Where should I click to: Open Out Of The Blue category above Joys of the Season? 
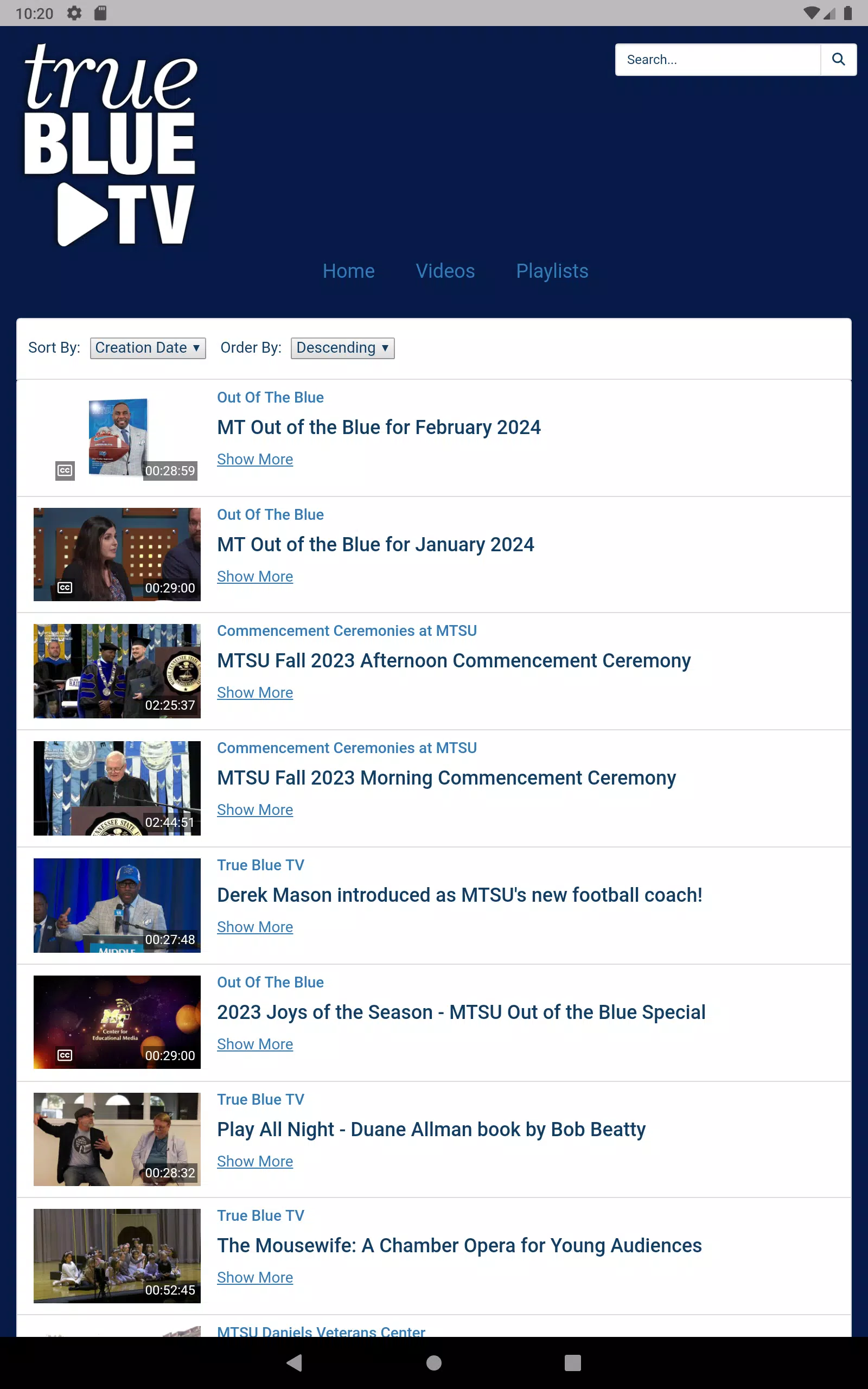(270, 982)
